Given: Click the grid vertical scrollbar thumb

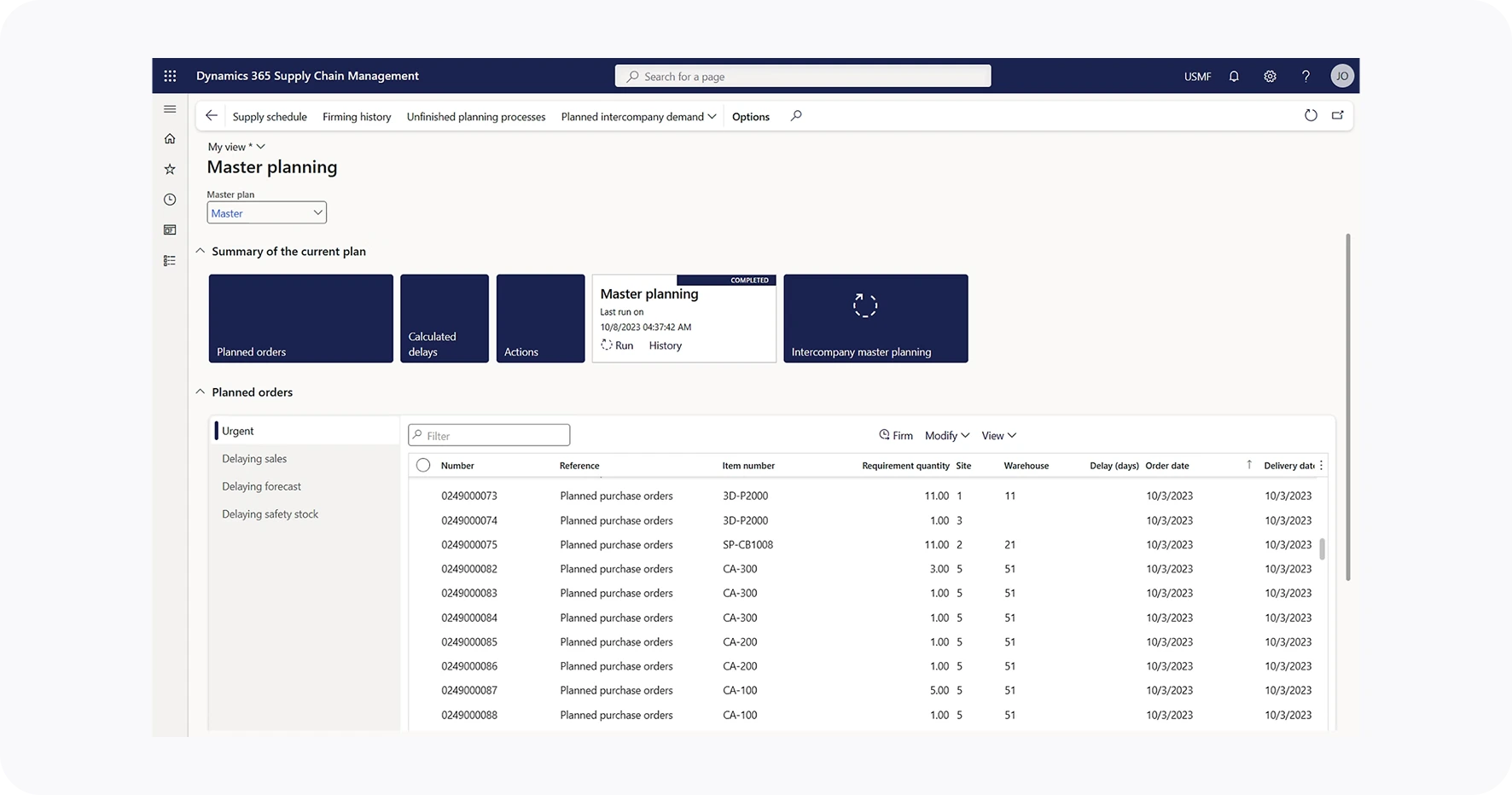Looking at the screenshot, I should point(1323,548).
